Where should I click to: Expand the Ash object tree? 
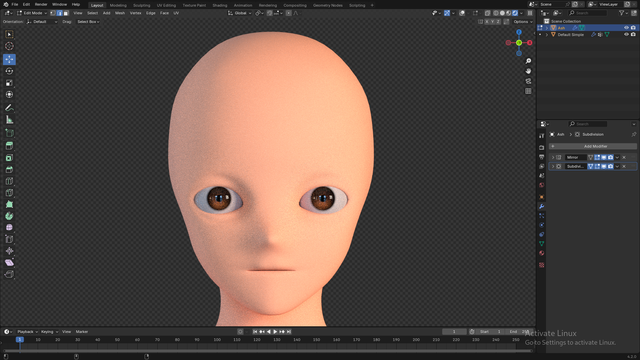tap(547, 28)
